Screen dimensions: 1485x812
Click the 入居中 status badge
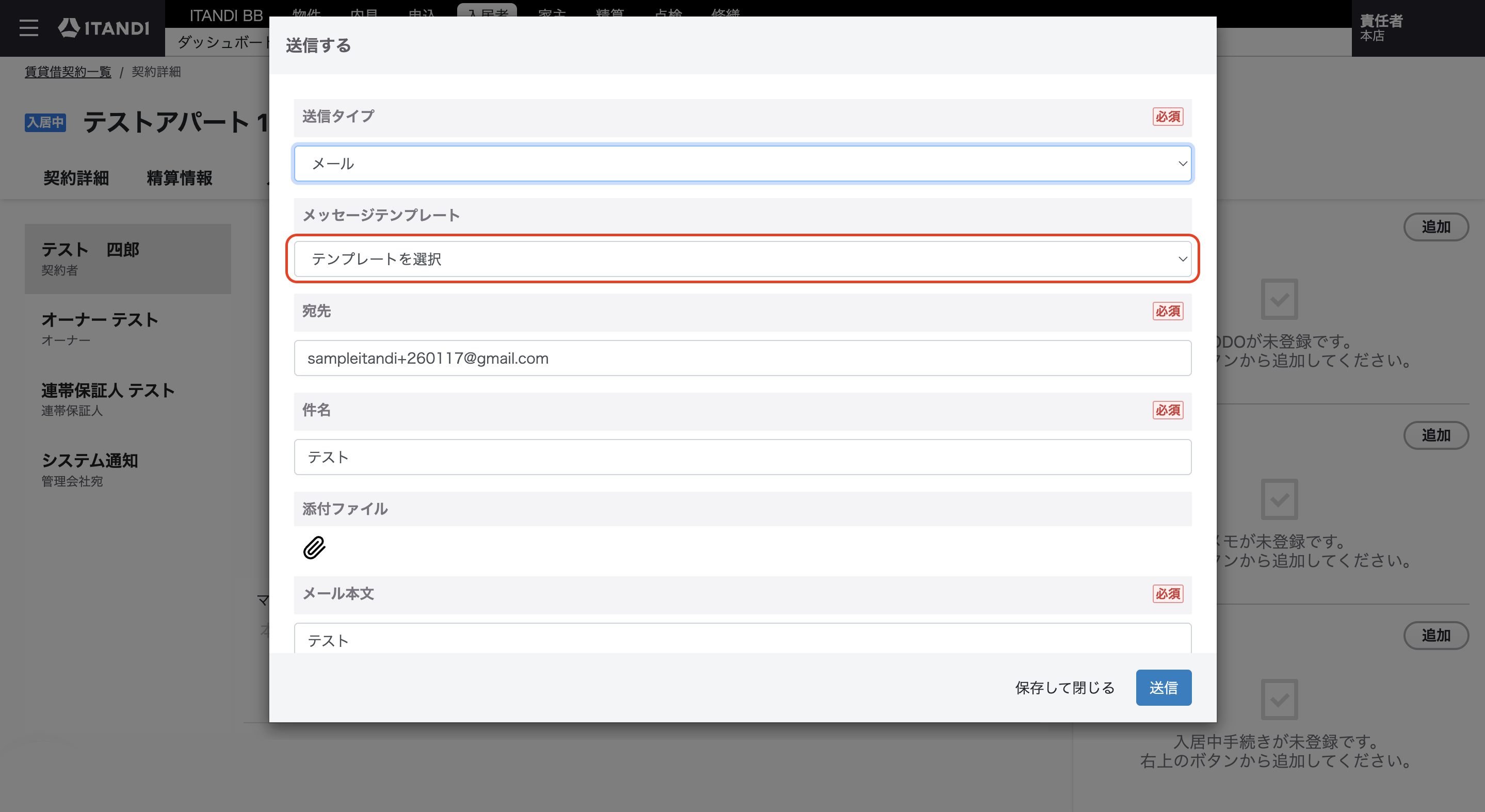tap(45, 123)
